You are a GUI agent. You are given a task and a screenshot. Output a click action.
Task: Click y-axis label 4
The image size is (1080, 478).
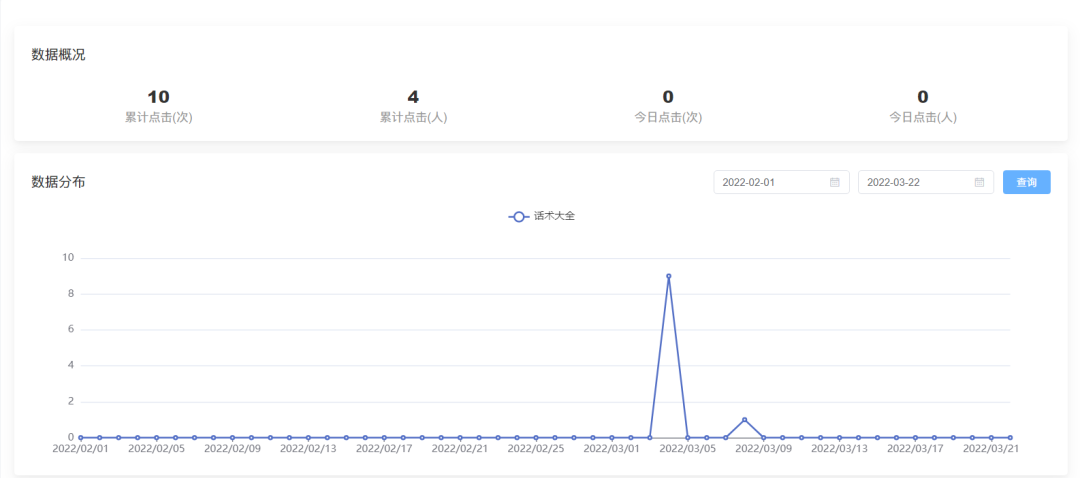71,366
